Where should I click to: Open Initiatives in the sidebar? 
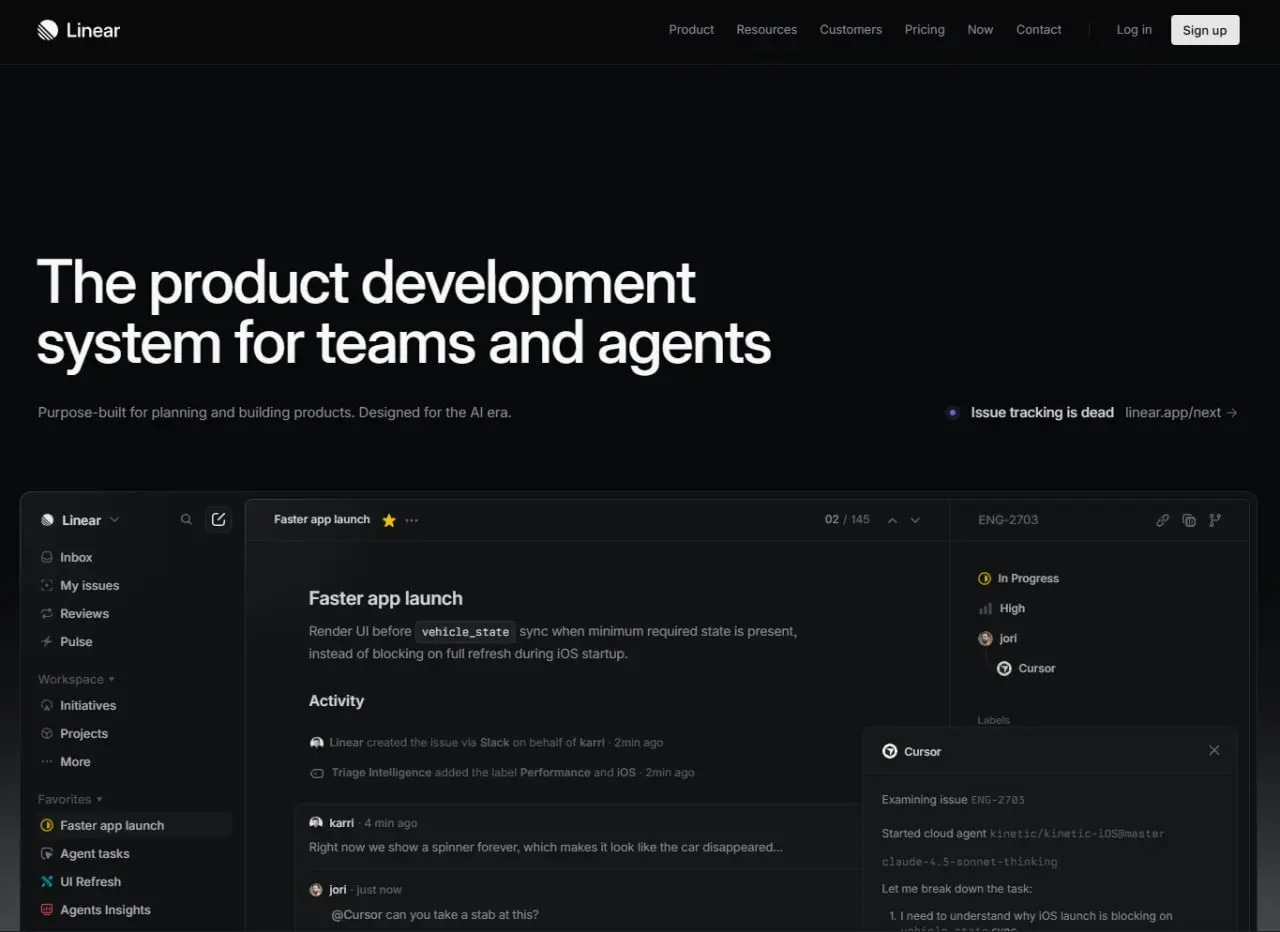click(78, 705)
